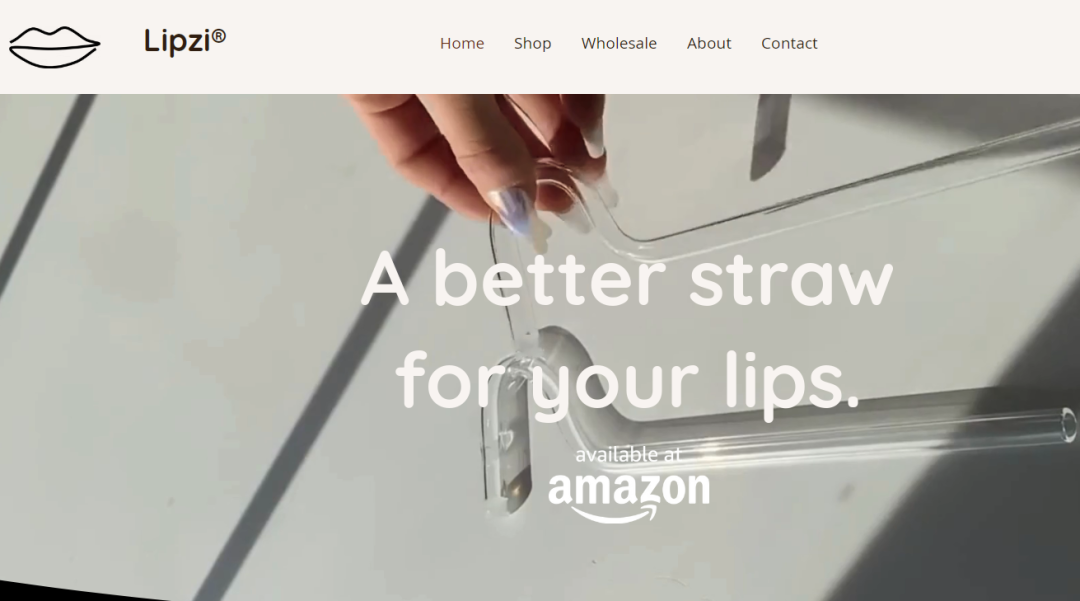1080x601 pixels.
Task: Click the 'for your lips.' headline line
Action: point(628,381)
